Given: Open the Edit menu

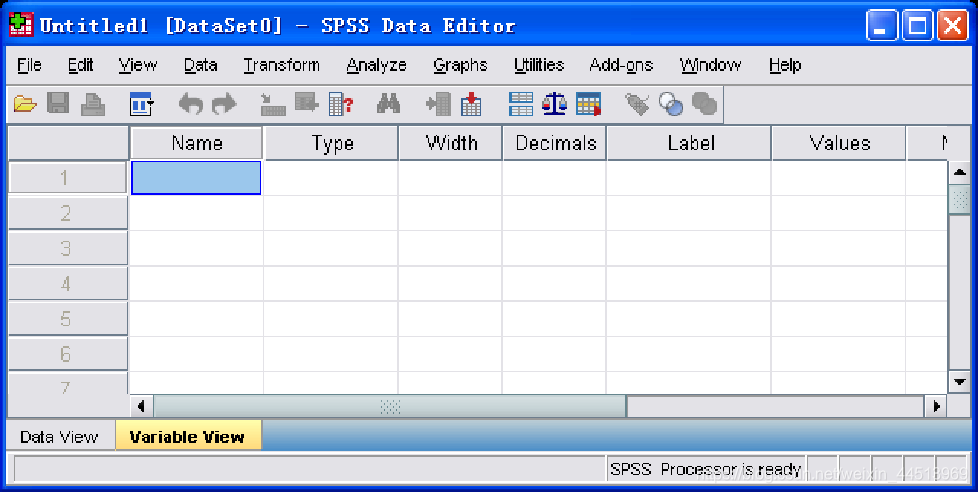Looking at the screenshot, I should (x=80, y=65).
